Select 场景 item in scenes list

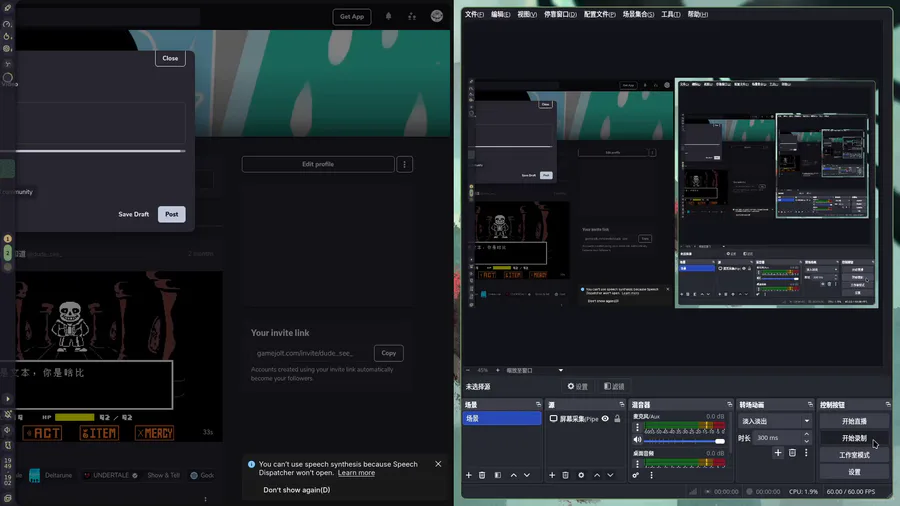pyautogui.click(x=502, y=419)
